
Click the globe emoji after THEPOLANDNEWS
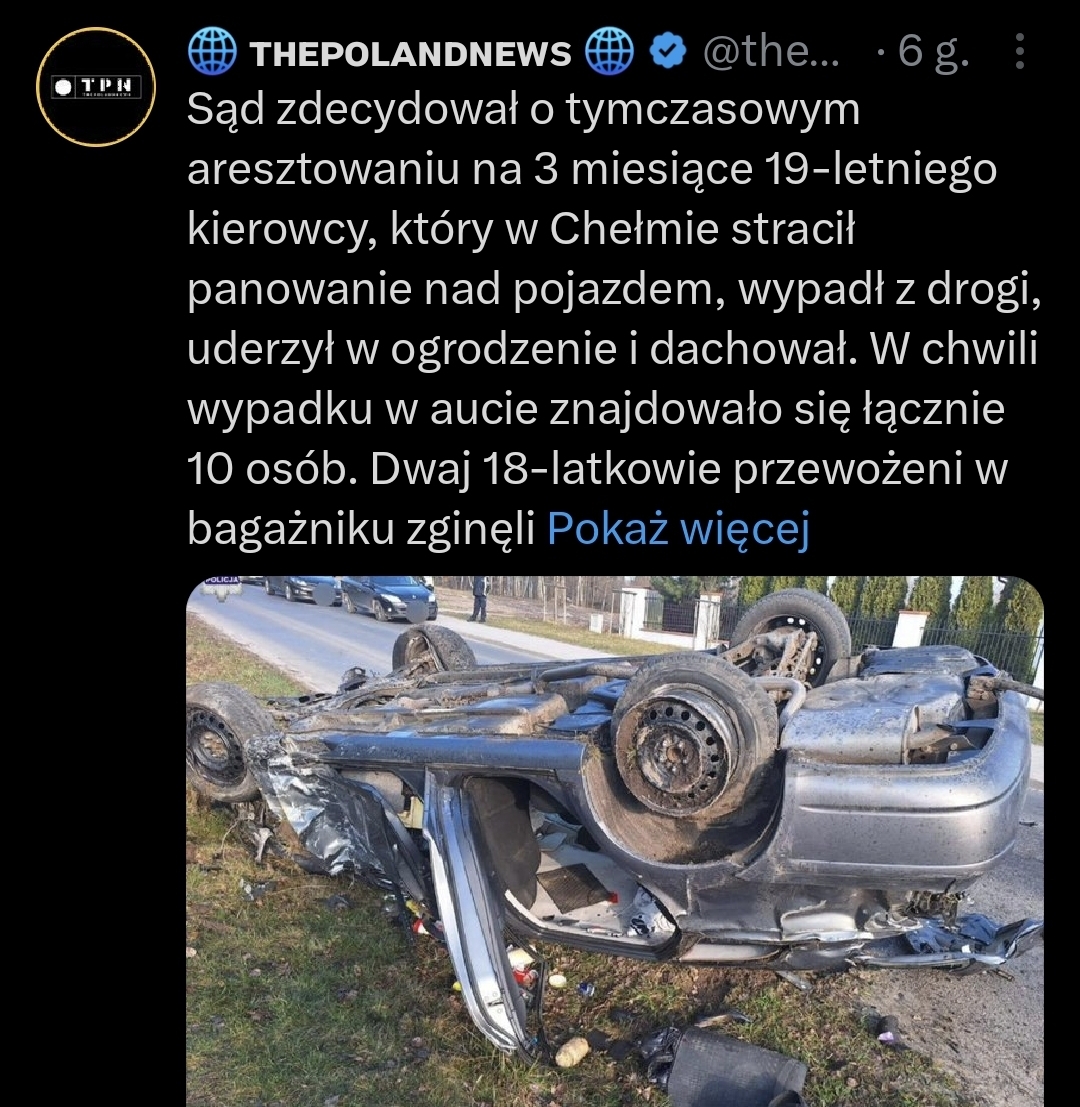[x=610, y=52]
